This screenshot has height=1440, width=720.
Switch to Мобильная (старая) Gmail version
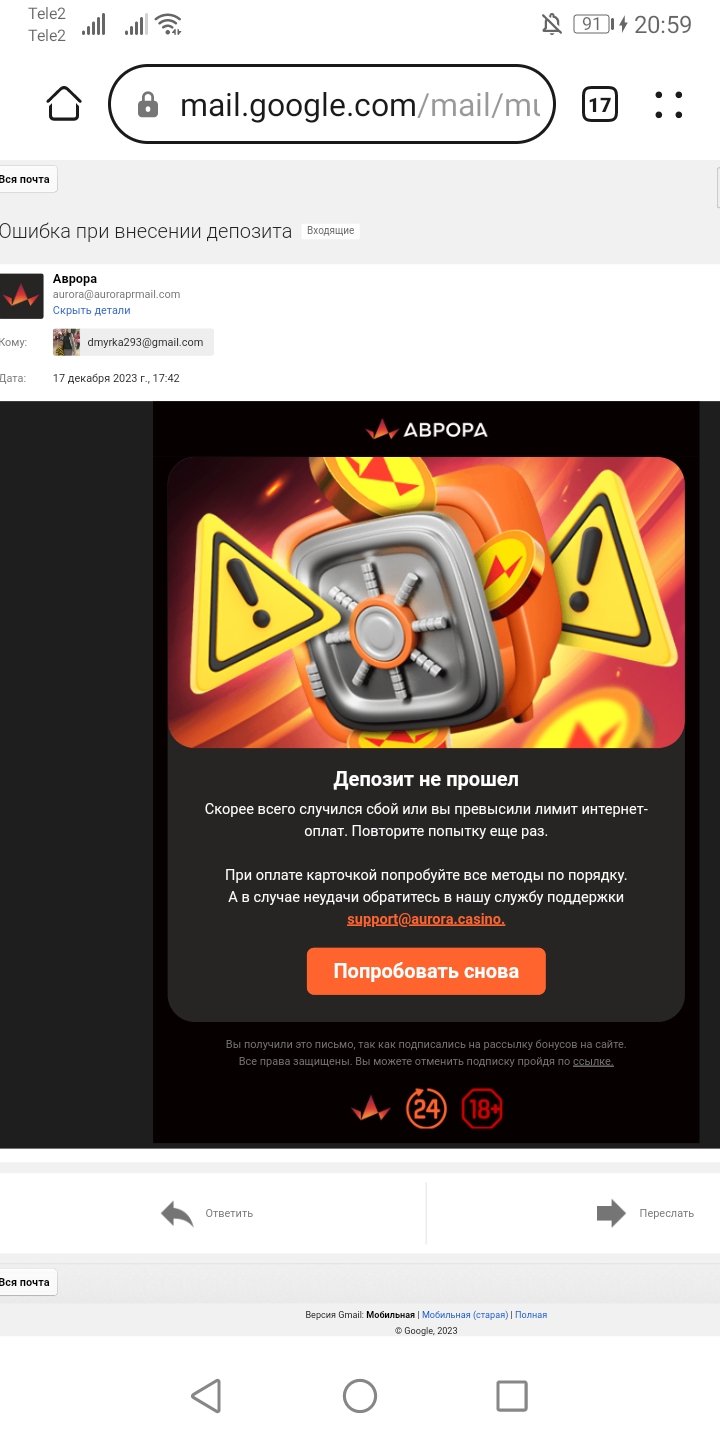coord(465,1315)
